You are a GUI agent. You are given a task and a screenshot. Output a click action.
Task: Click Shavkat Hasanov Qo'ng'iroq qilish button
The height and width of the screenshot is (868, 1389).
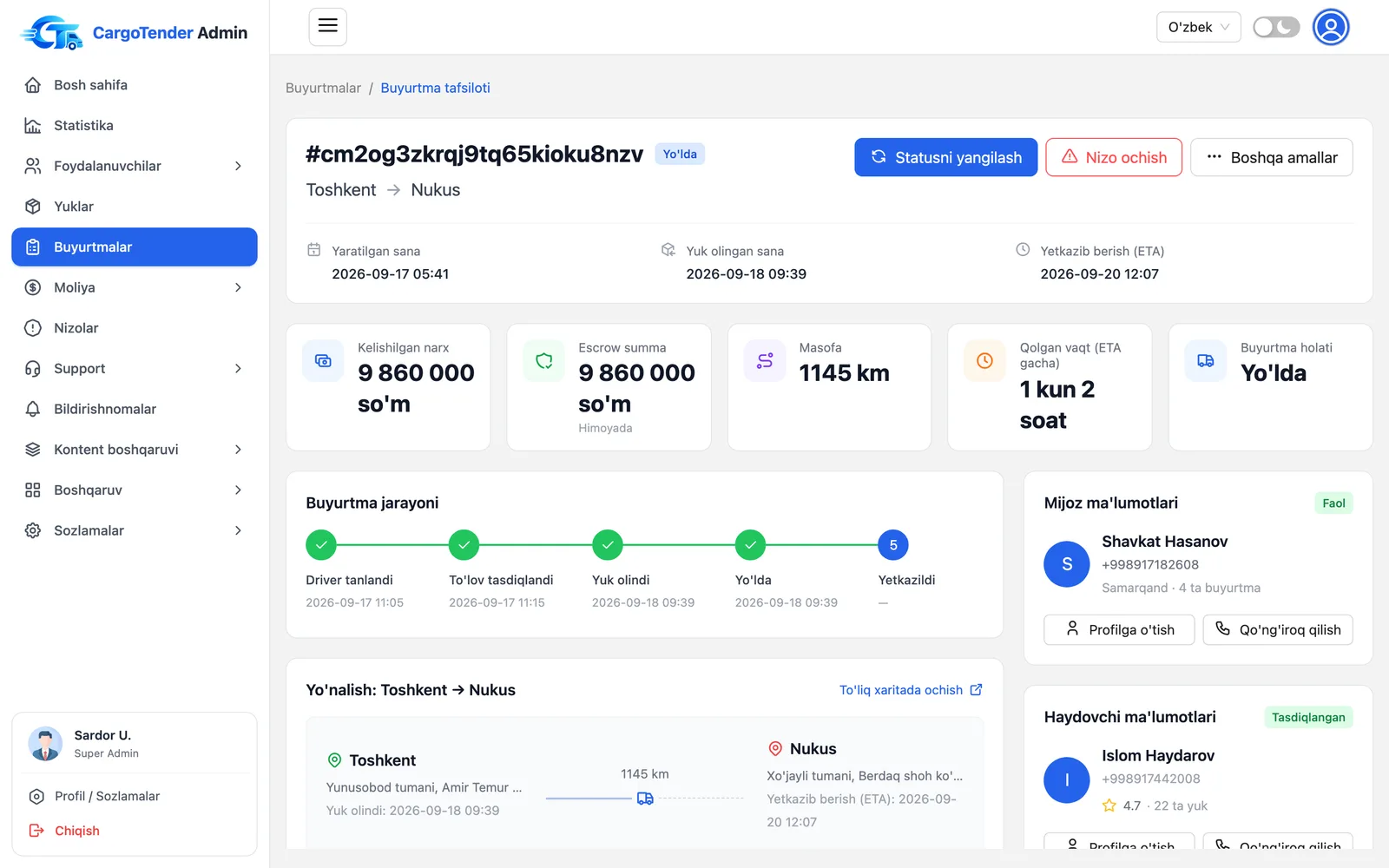1278,629
